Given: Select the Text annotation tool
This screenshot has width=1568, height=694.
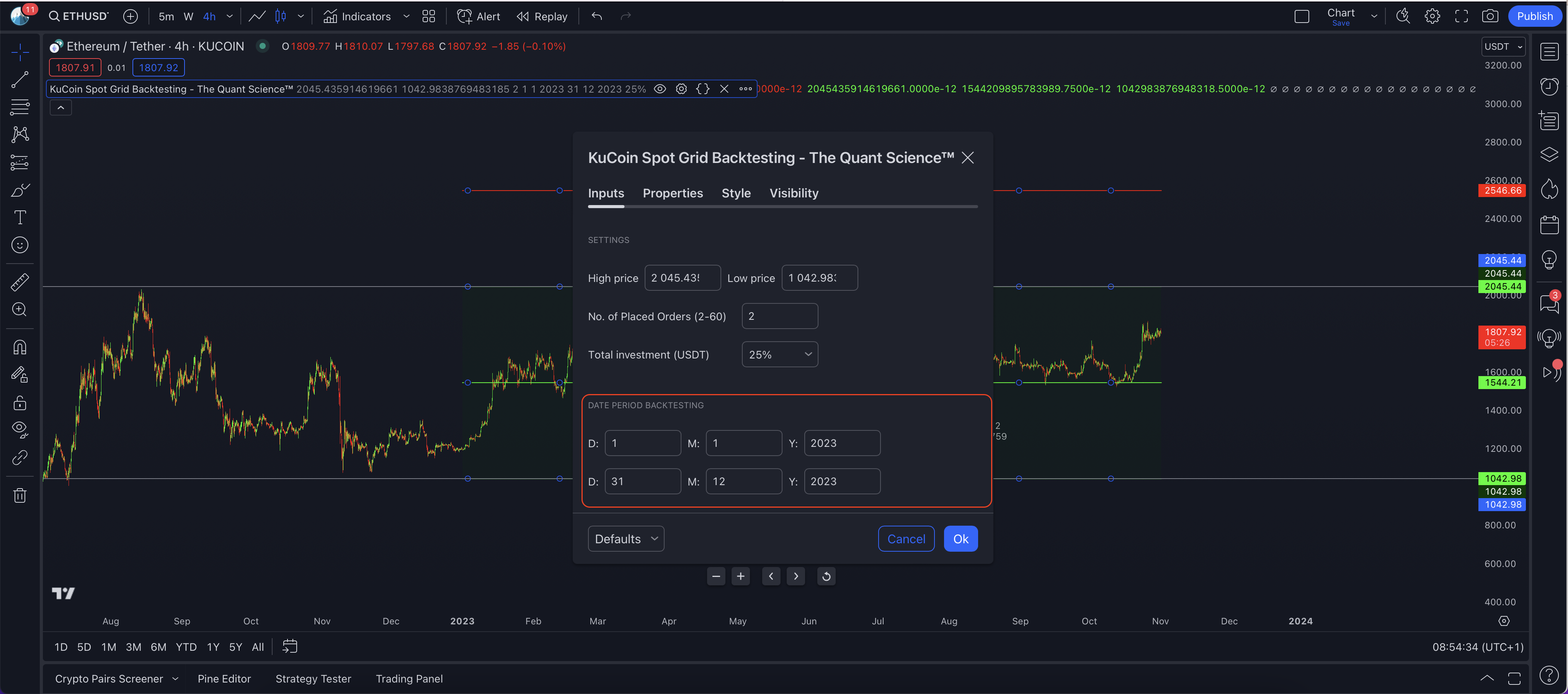Looking at the screenshot, I should pyautogui.click(x=20, y=217).
